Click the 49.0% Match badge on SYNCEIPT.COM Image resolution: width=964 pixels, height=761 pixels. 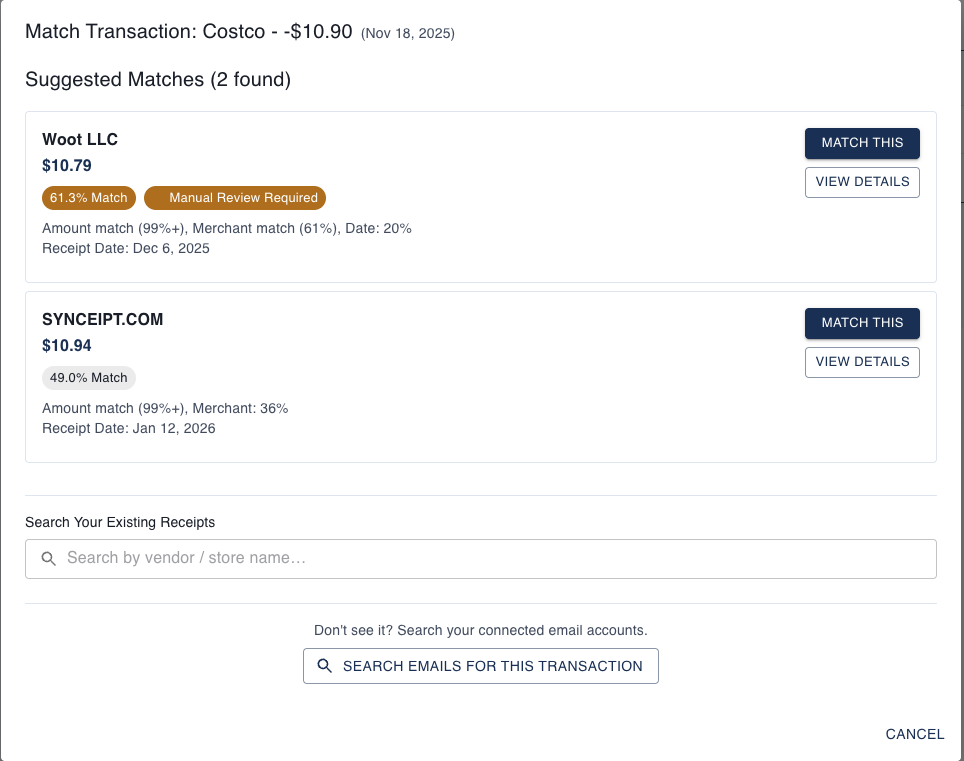point(88,377)
